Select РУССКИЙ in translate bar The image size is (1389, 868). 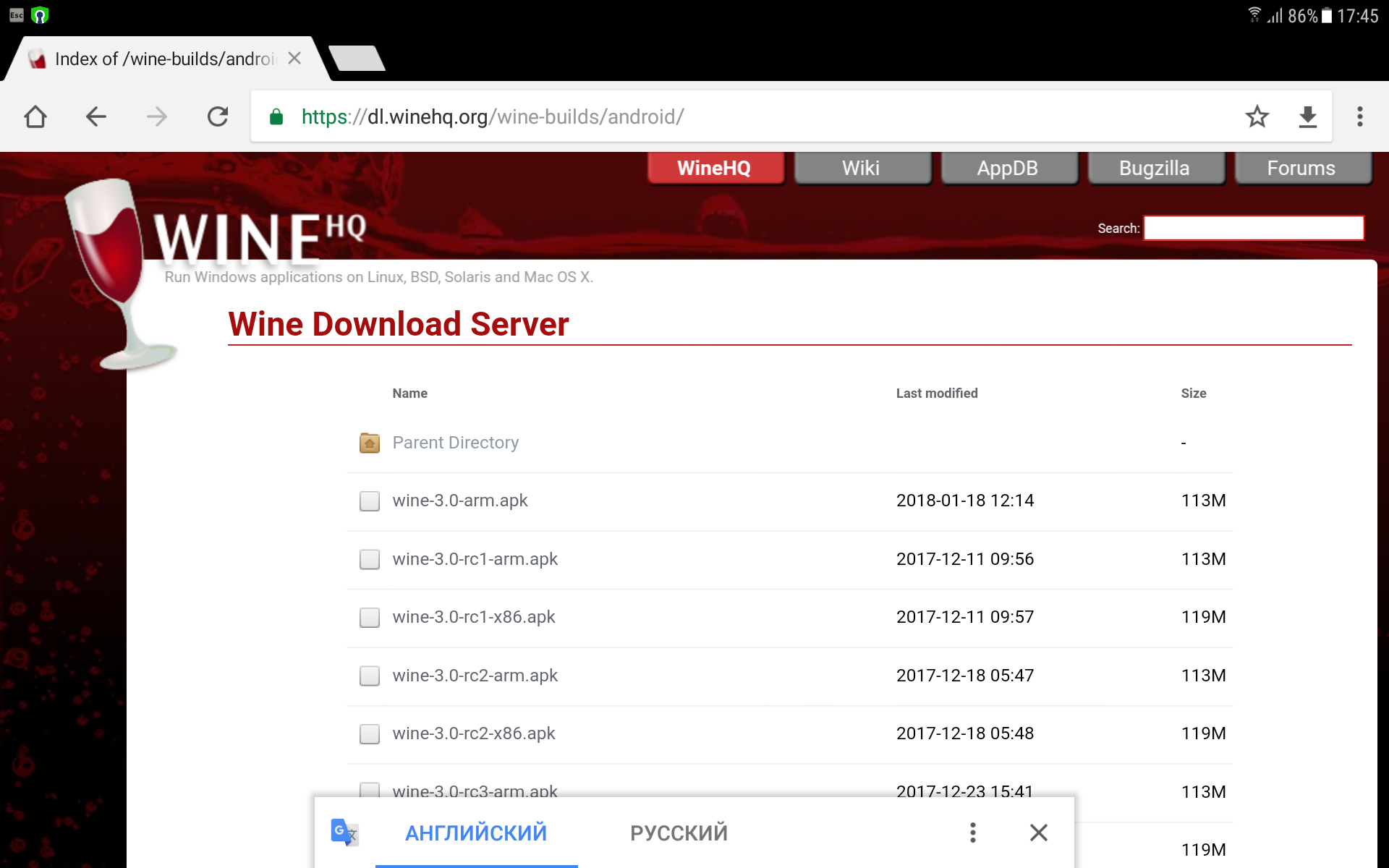pyautogui.click(x=679, y=833)
